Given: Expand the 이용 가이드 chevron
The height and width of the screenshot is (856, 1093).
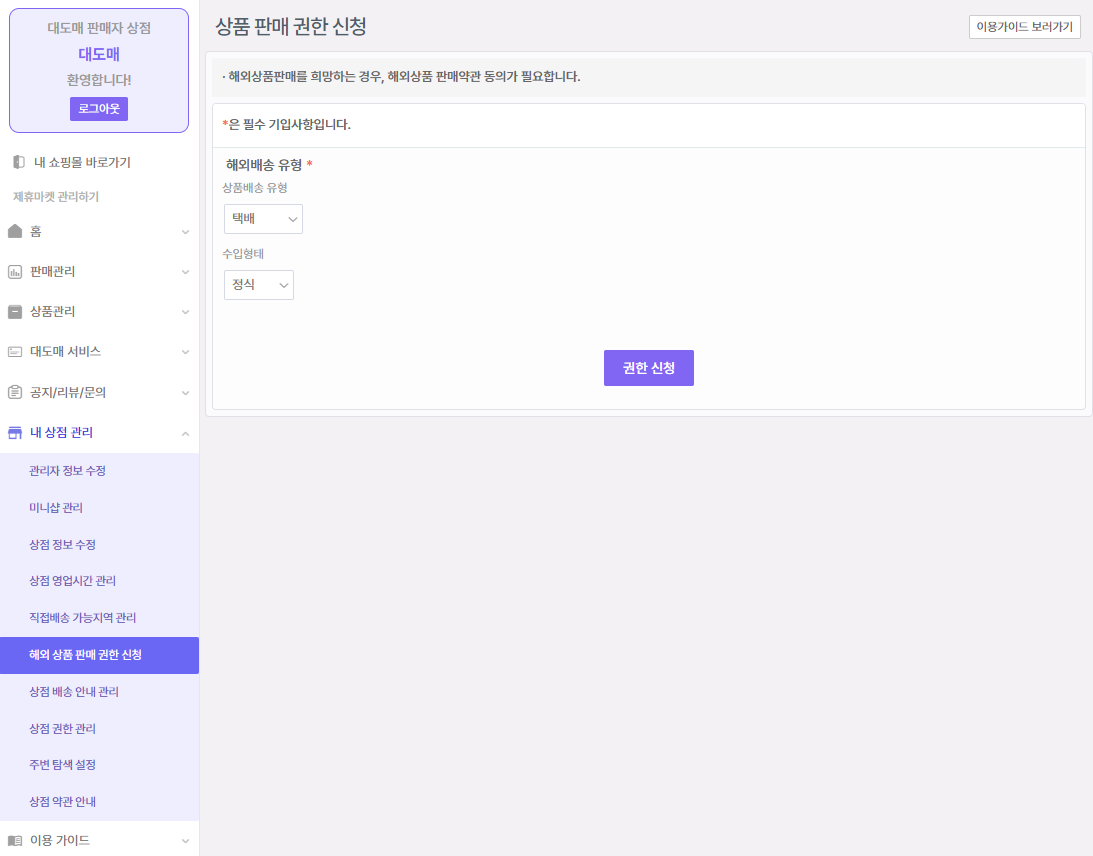Looking at the screenshot, I should pos(185,841).
